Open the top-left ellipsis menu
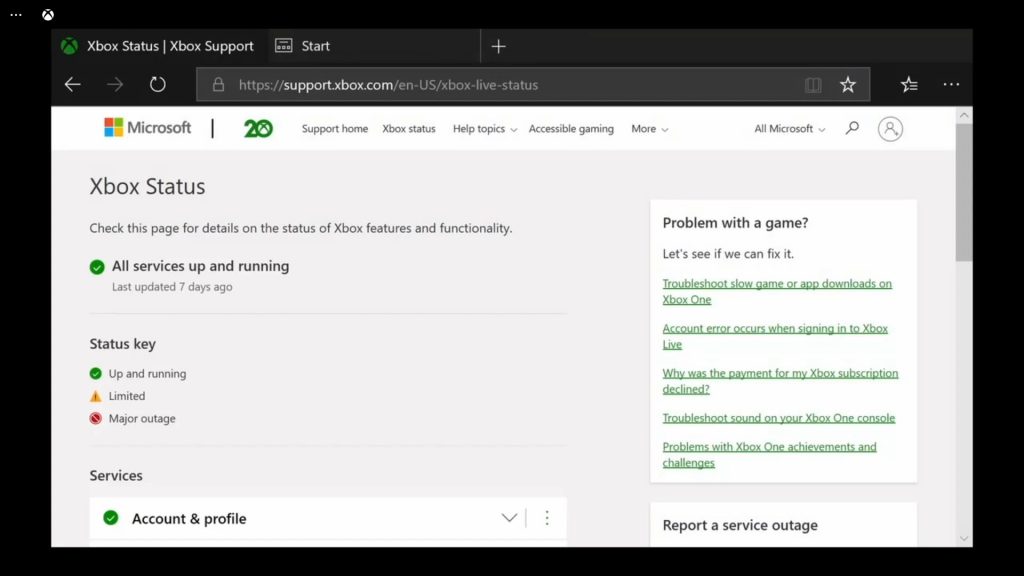The image size is (1024, 576). (x=16, y=14)
